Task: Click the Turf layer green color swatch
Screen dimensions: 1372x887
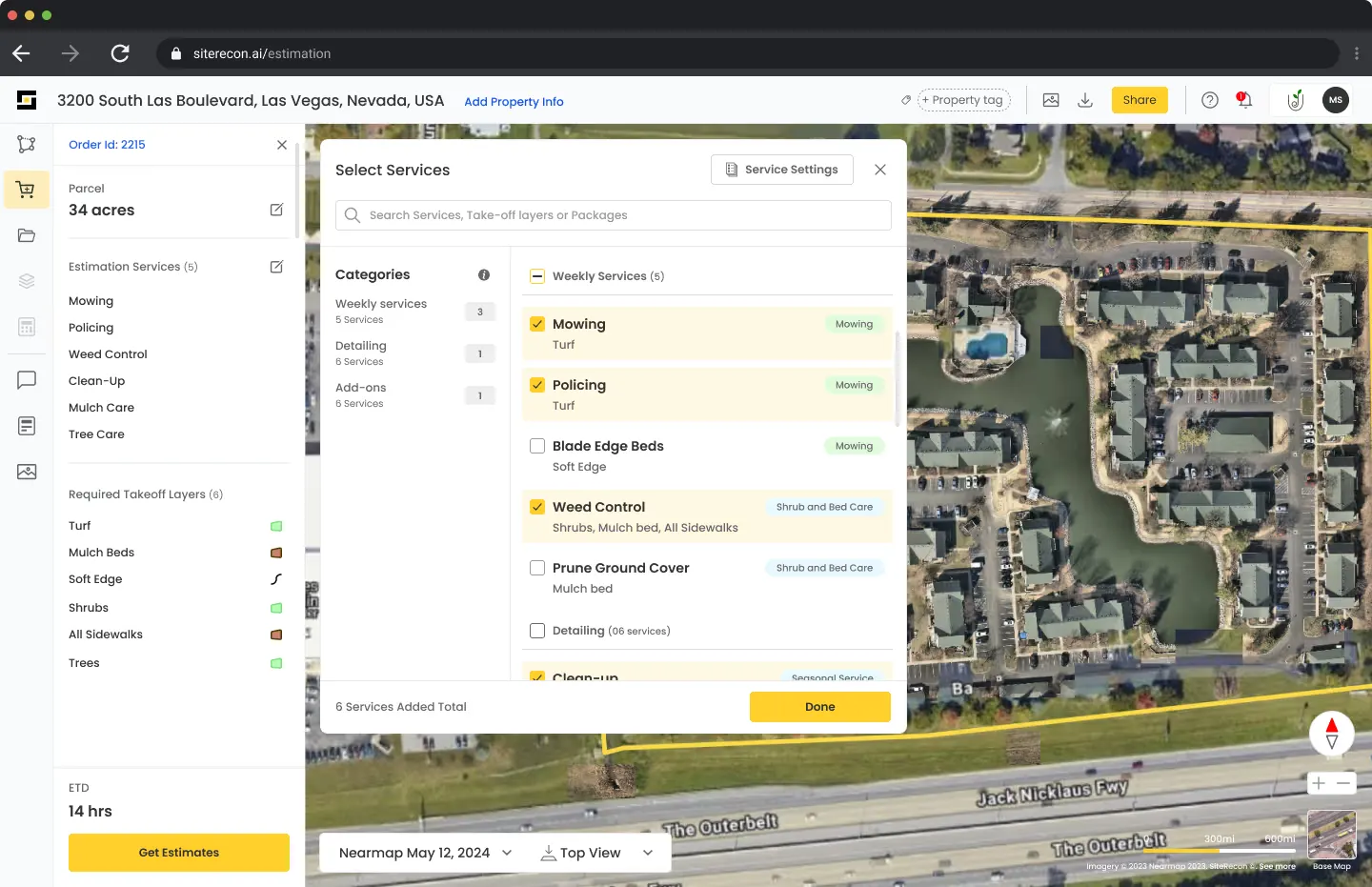Action: (276, 526)
